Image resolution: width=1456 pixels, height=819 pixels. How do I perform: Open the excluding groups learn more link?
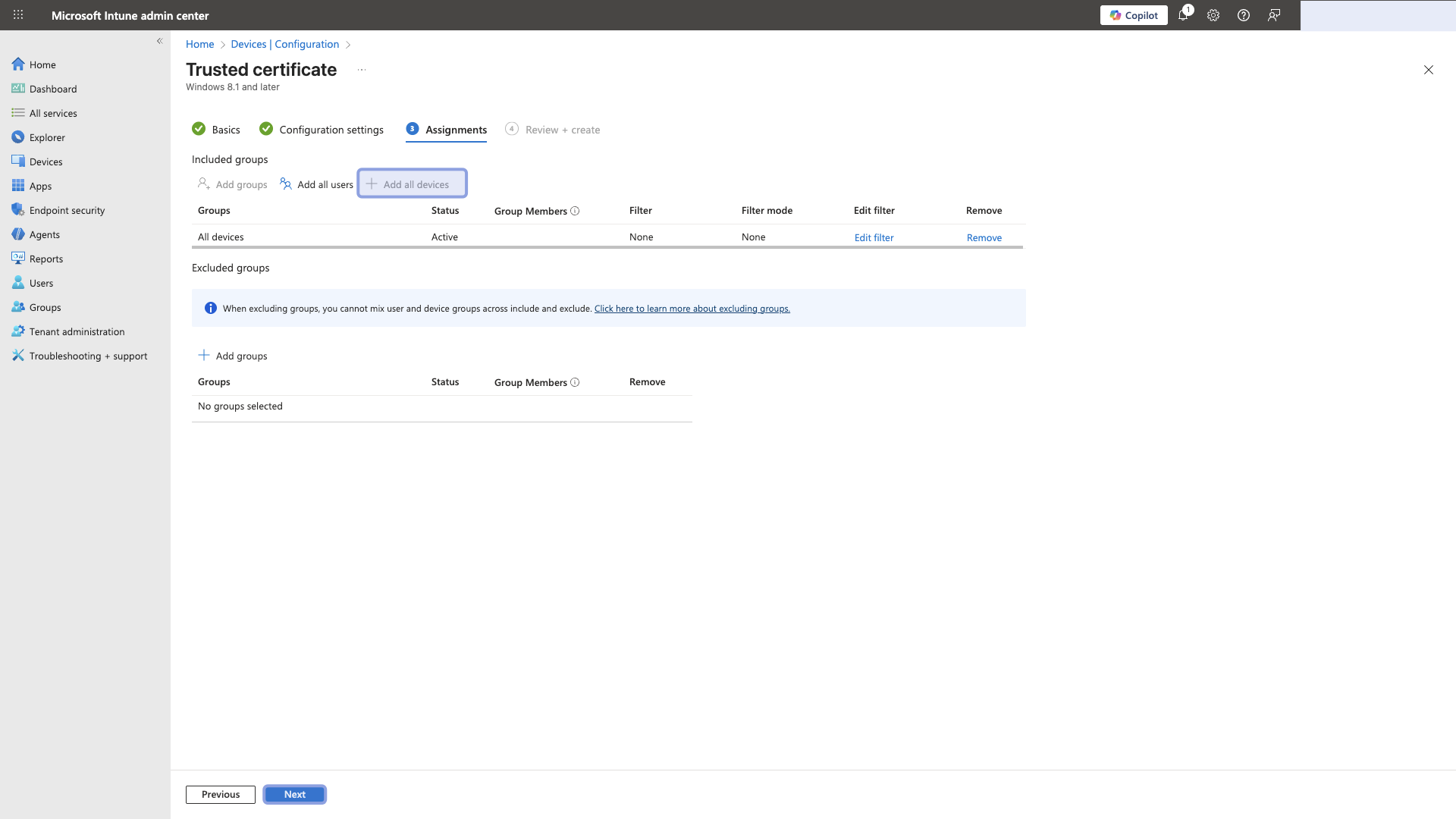coord(692,308)
